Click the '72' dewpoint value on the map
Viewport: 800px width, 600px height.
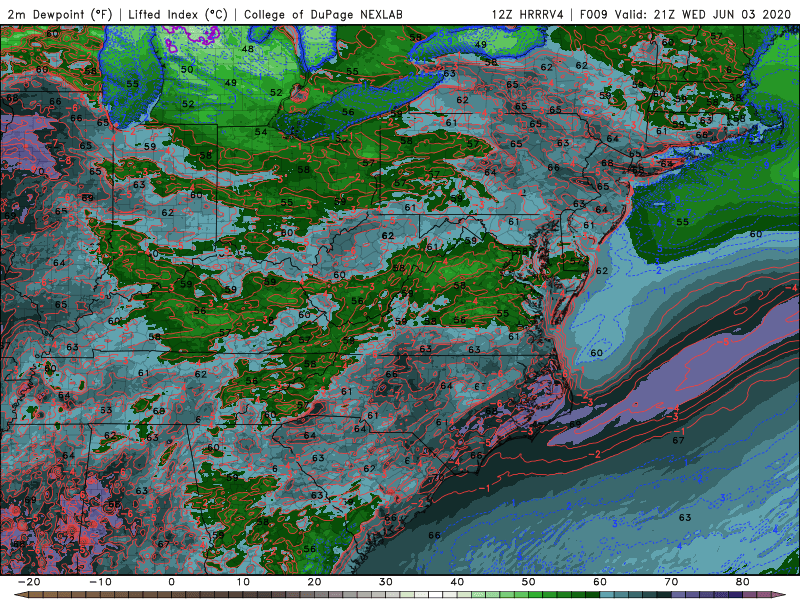(69, 539)
